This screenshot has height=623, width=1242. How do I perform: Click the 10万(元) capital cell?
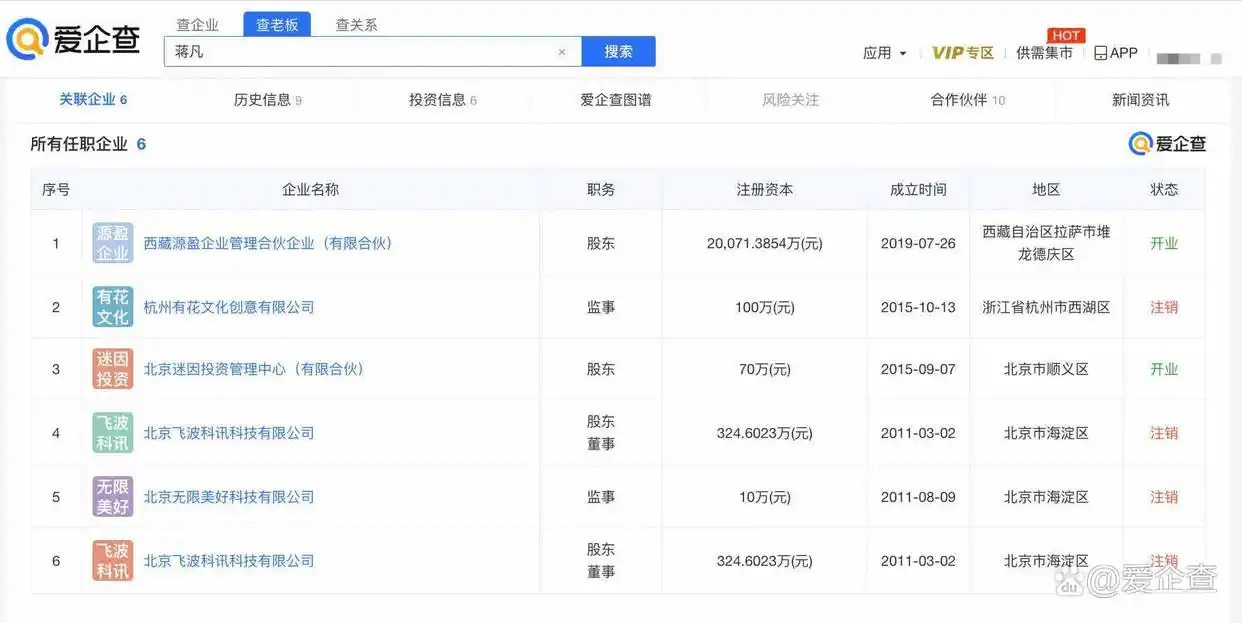click(x=764, y=497)
